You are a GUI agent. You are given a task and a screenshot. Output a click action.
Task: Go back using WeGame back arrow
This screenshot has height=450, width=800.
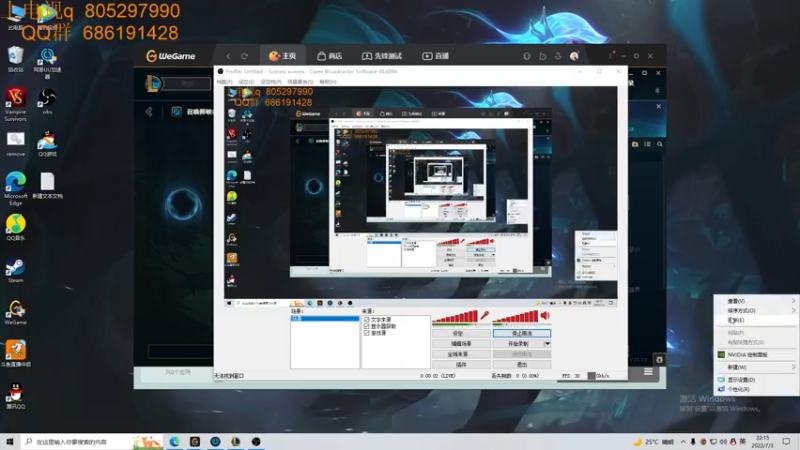tap(228, 56)
